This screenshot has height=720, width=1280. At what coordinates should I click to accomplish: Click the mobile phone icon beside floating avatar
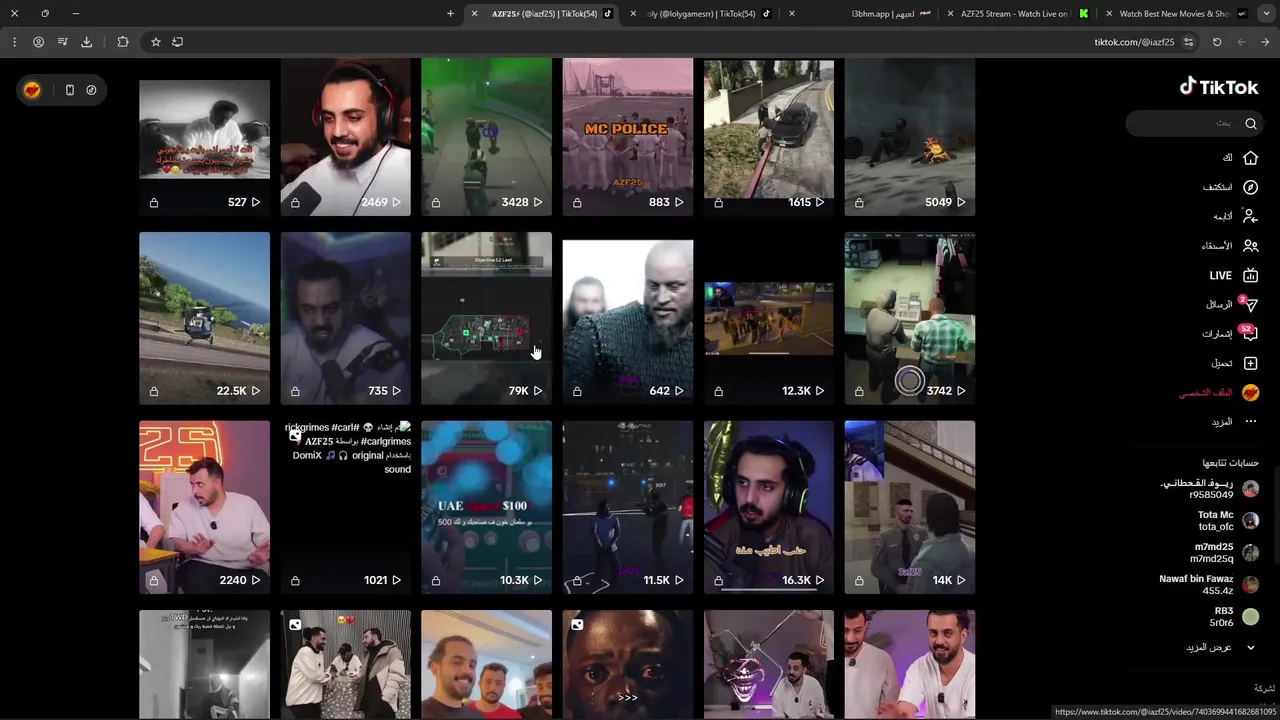pos(69,90)
